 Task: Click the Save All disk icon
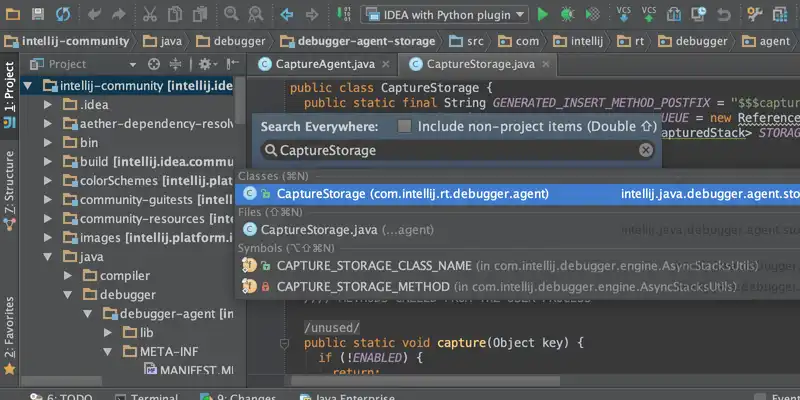pos(37,14)
